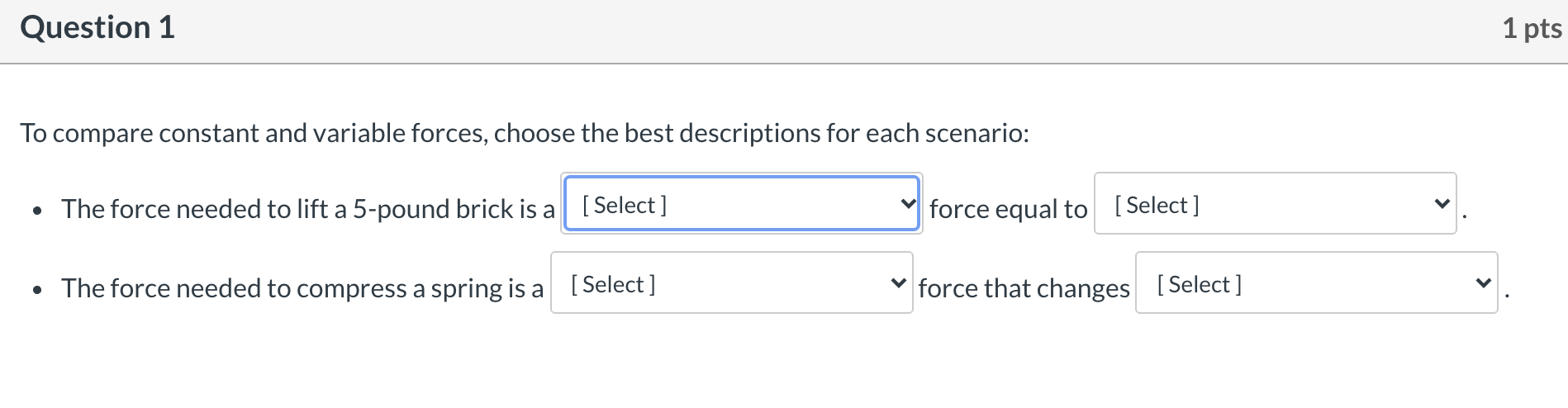Click the 'Question 1' heading
This screenshot has height=408, width=1568.
[x=97, y=28]
